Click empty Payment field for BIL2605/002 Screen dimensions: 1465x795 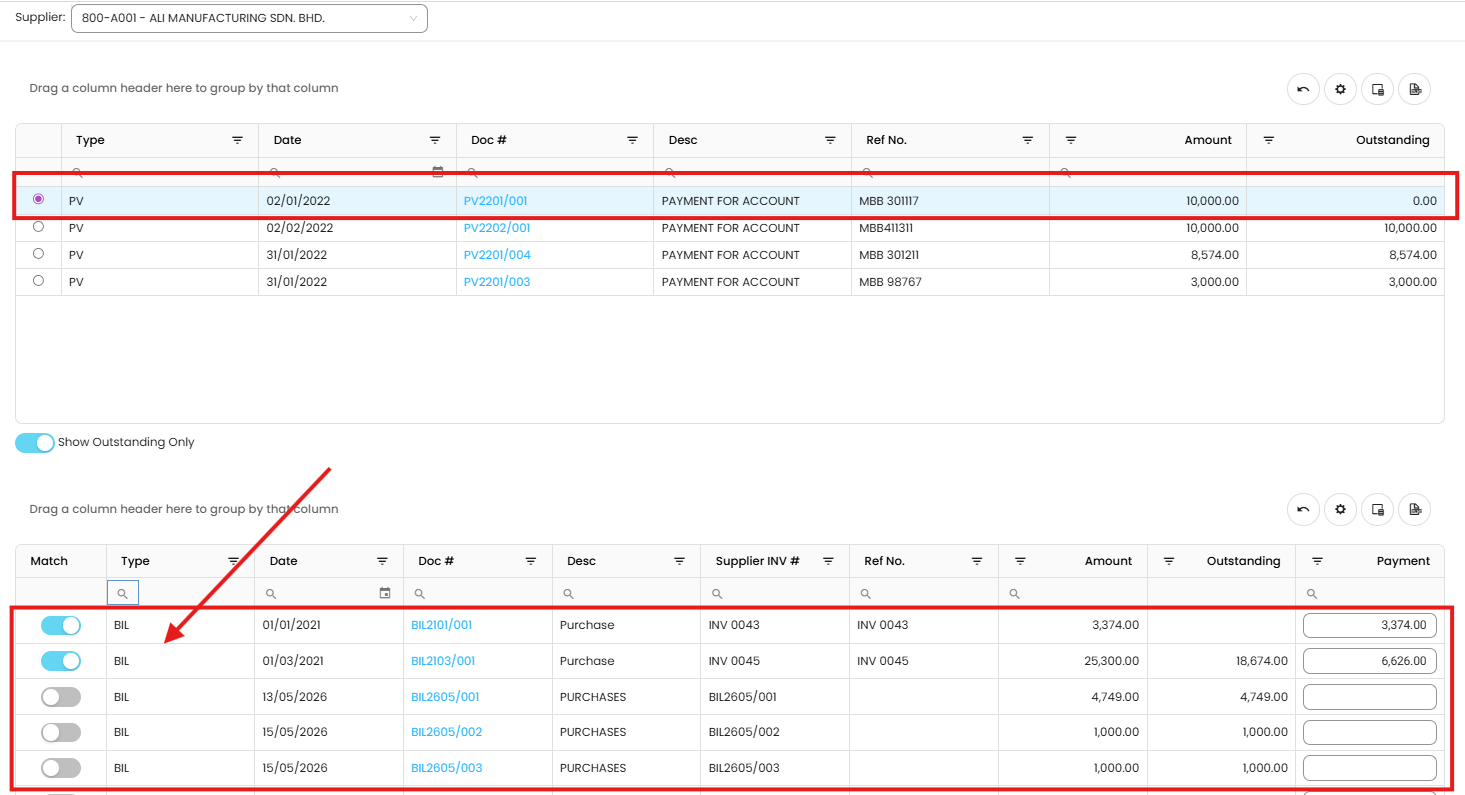[x=1370, y=733]
